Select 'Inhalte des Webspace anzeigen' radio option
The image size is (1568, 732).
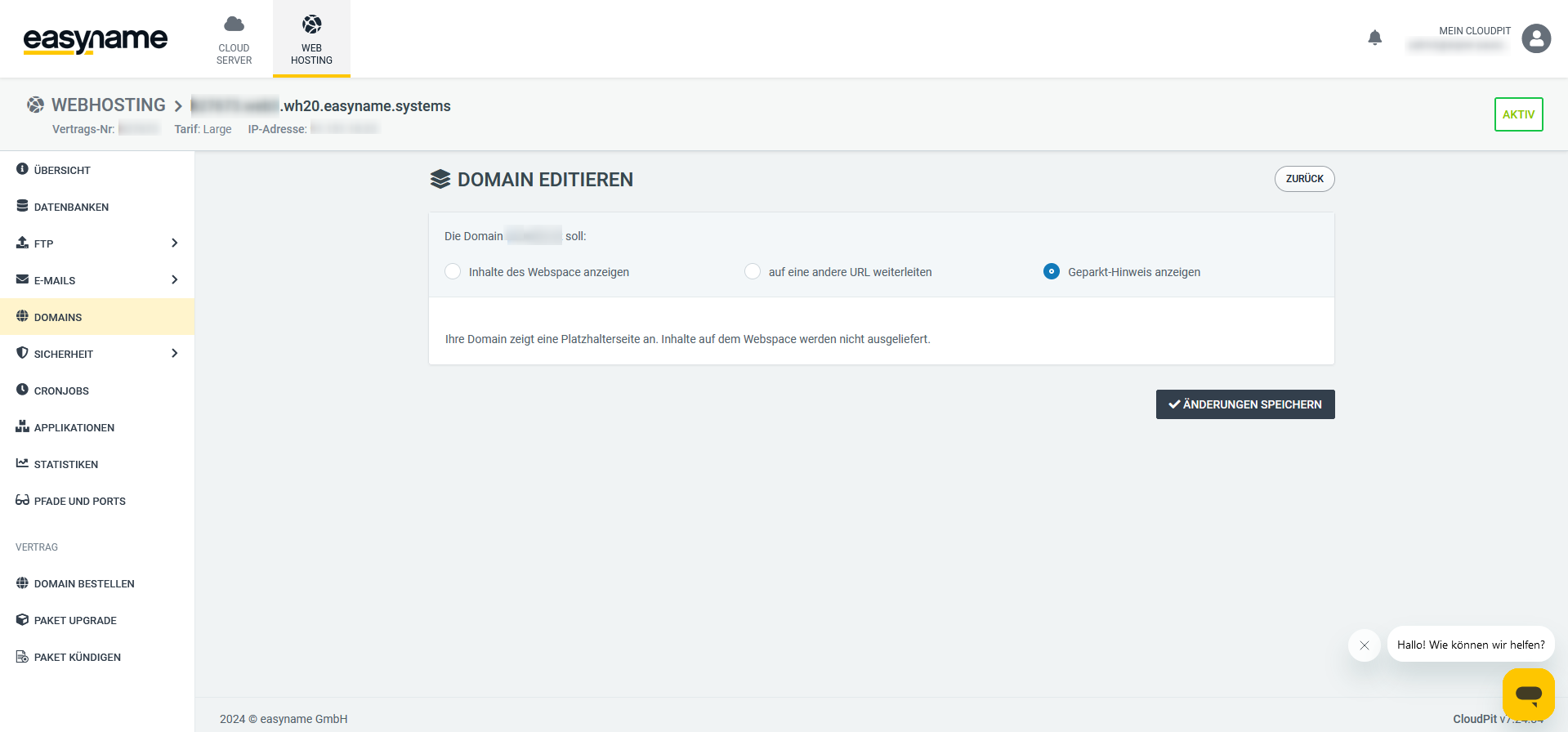[453, 271]
